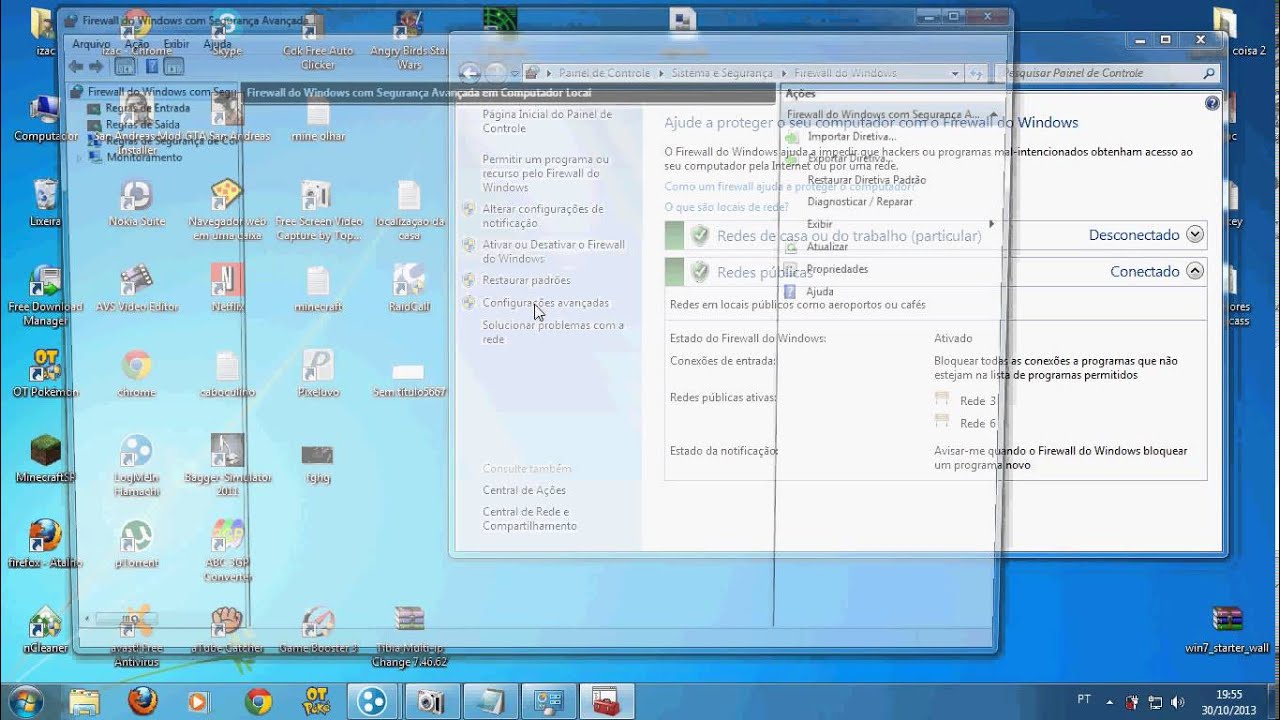Image resolution: width=1280 pixels, height=720 pixels.
Task: Select the Lixeira recycle bin icon
Action: point(45,203)
